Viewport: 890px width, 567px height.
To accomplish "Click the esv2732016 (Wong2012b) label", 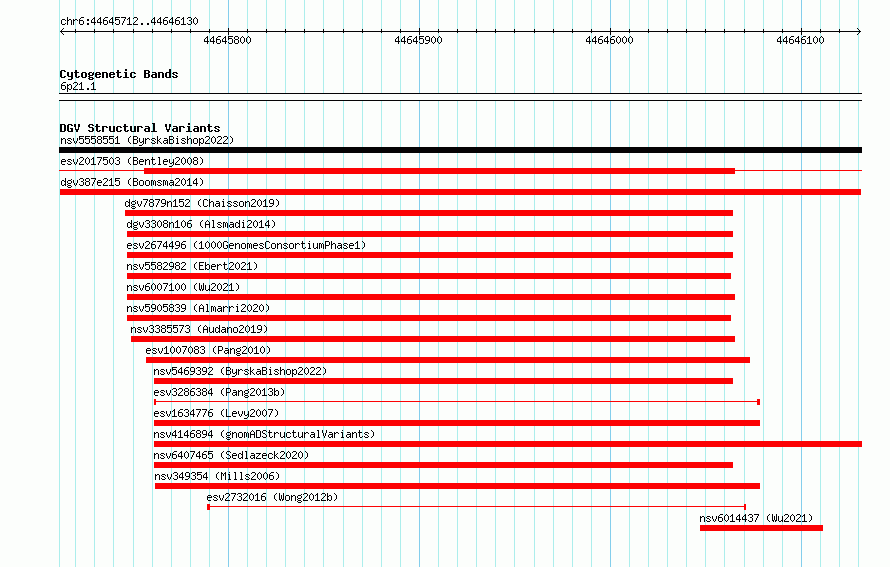I will click(272, 497).
